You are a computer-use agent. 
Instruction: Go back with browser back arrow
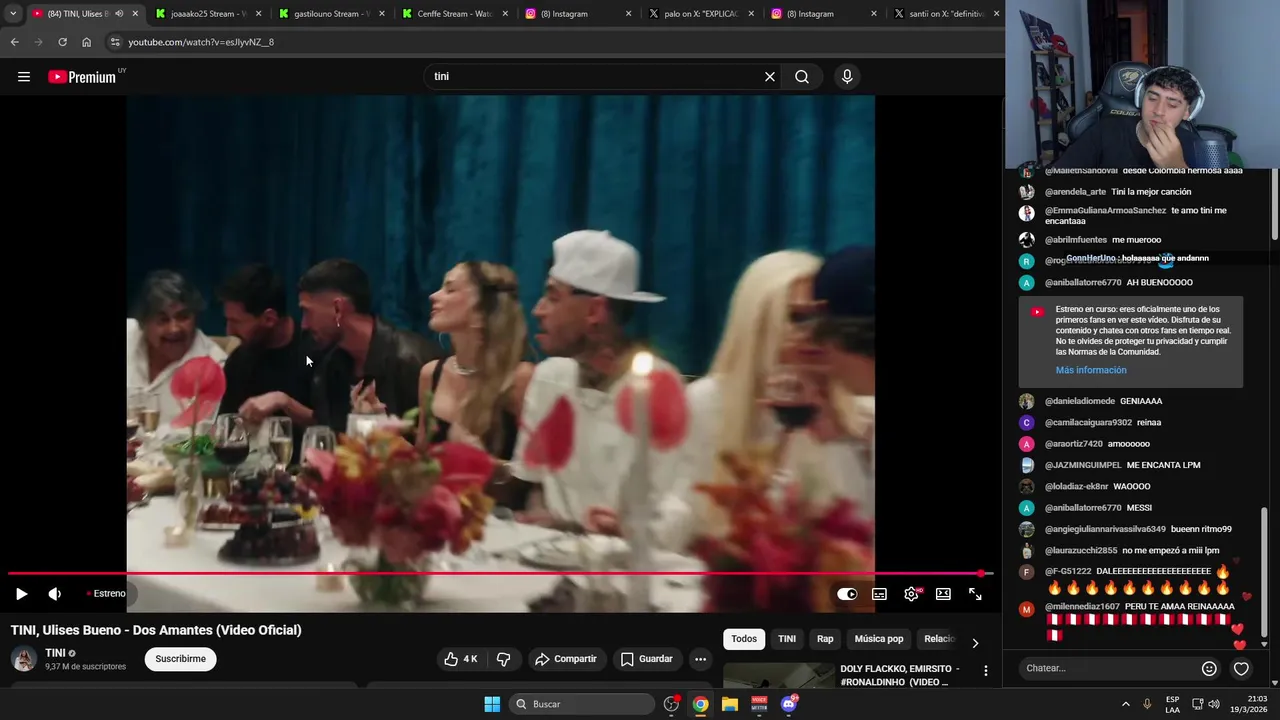coord(14,42)
